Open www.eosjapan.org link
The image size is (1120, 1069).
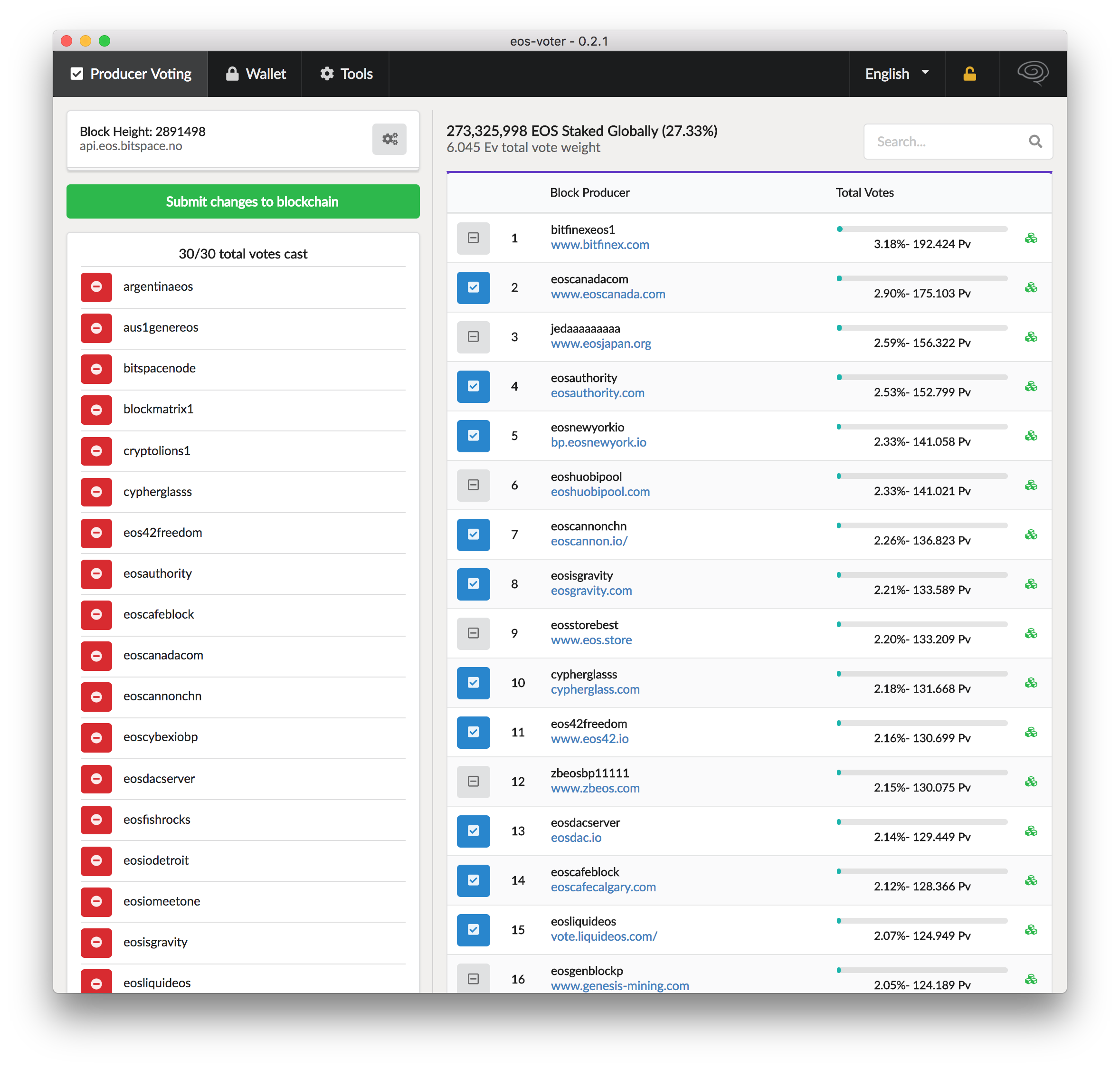click(600, 344)
